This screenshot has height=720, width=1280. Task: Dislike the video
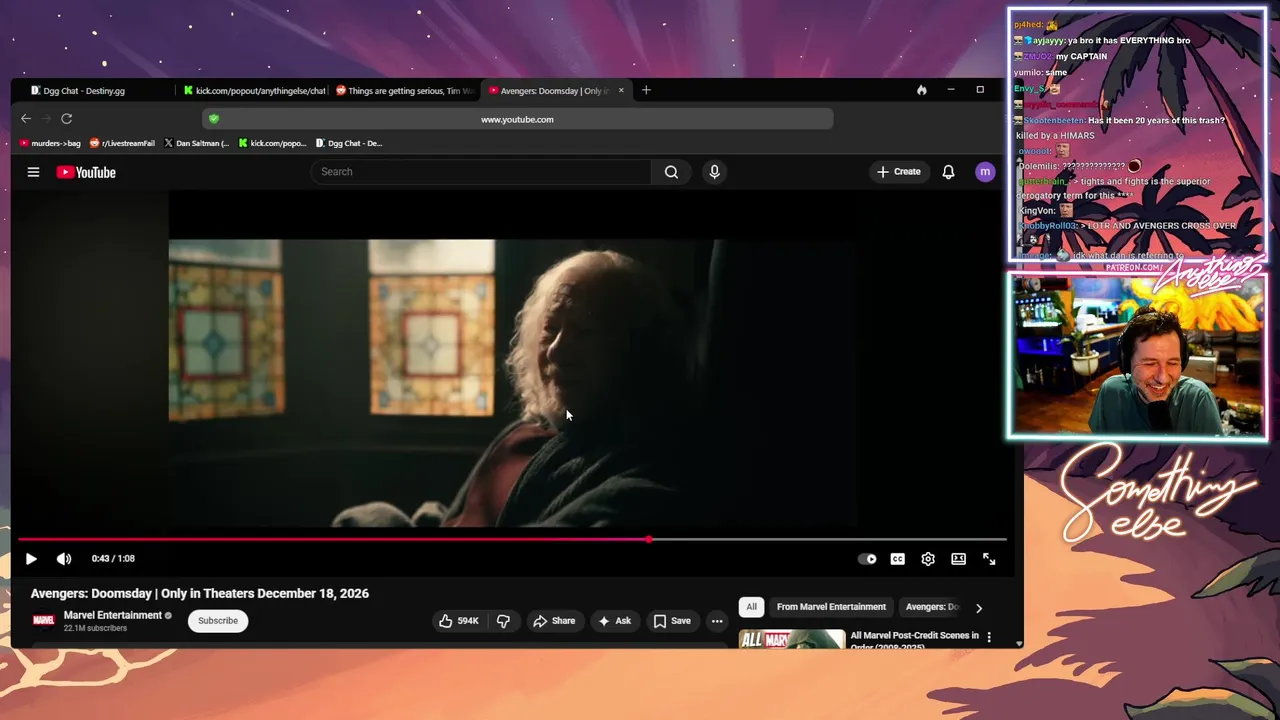tap(503, 621)
